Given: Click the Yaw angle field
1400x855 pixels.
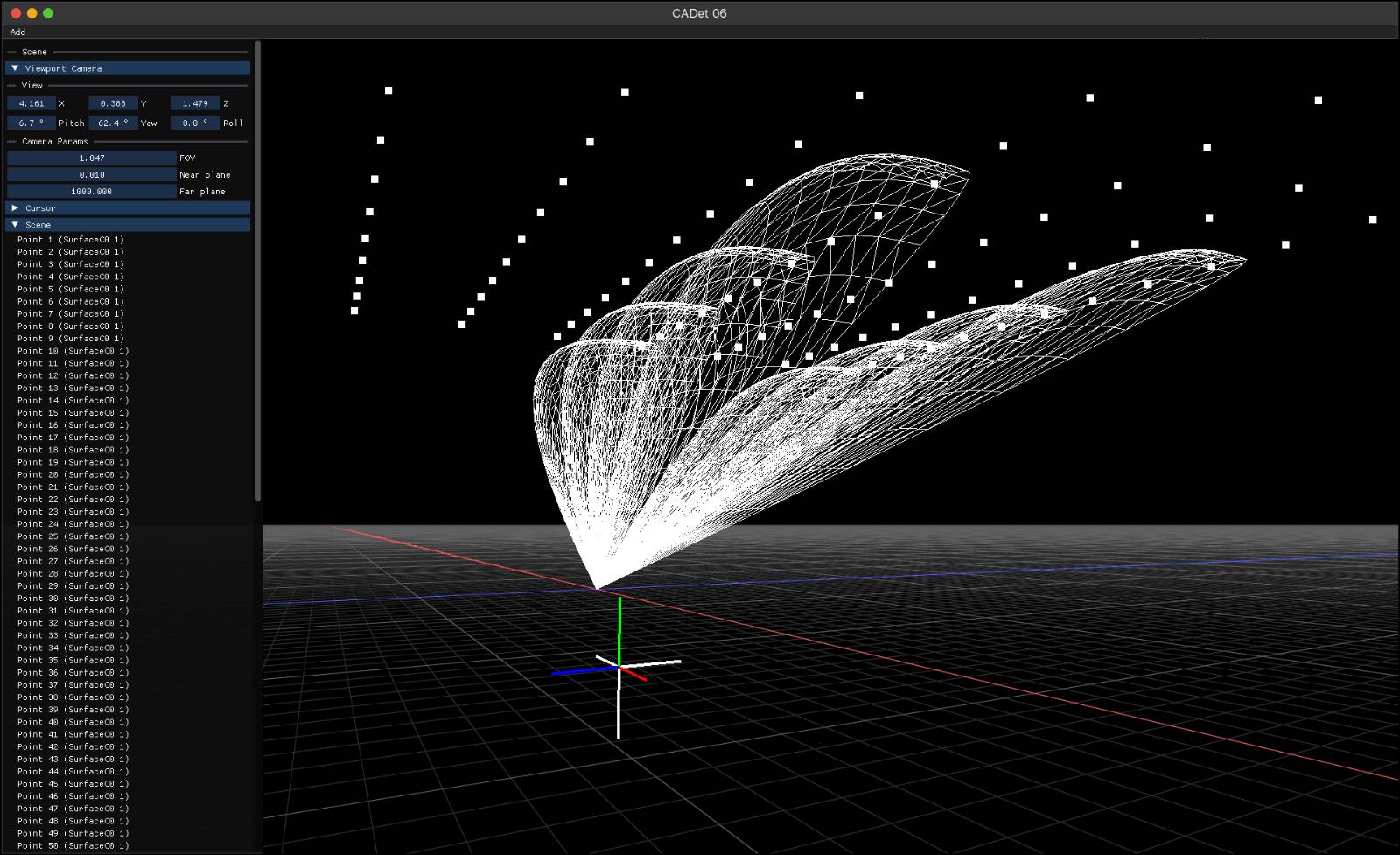Looking at the screenshot, I should pyautogui.click(x=113, y=123).
